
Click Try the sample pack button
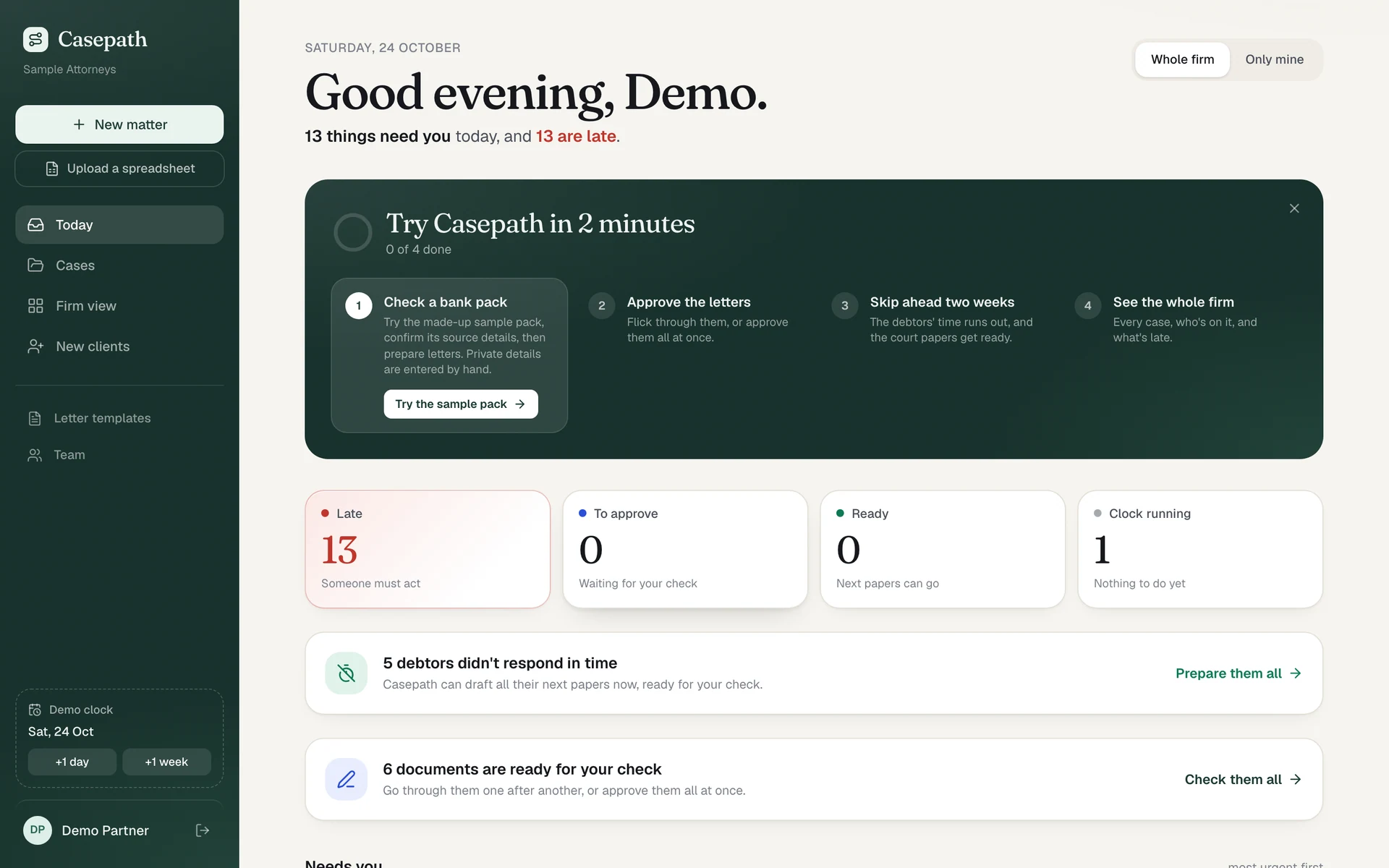461,404
